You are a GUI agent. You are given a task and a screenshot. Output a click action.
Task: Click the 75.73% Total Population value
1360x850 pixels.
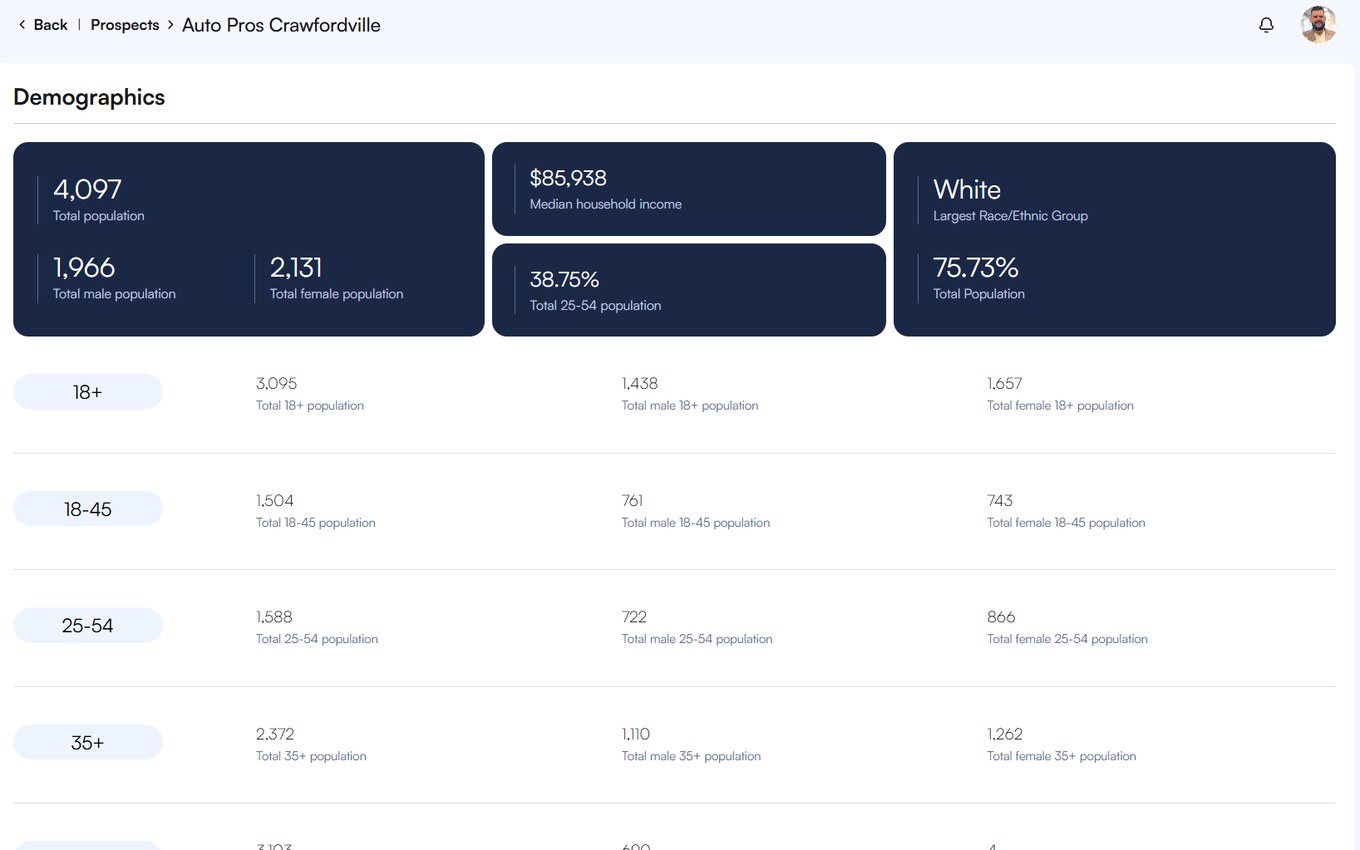976,267
